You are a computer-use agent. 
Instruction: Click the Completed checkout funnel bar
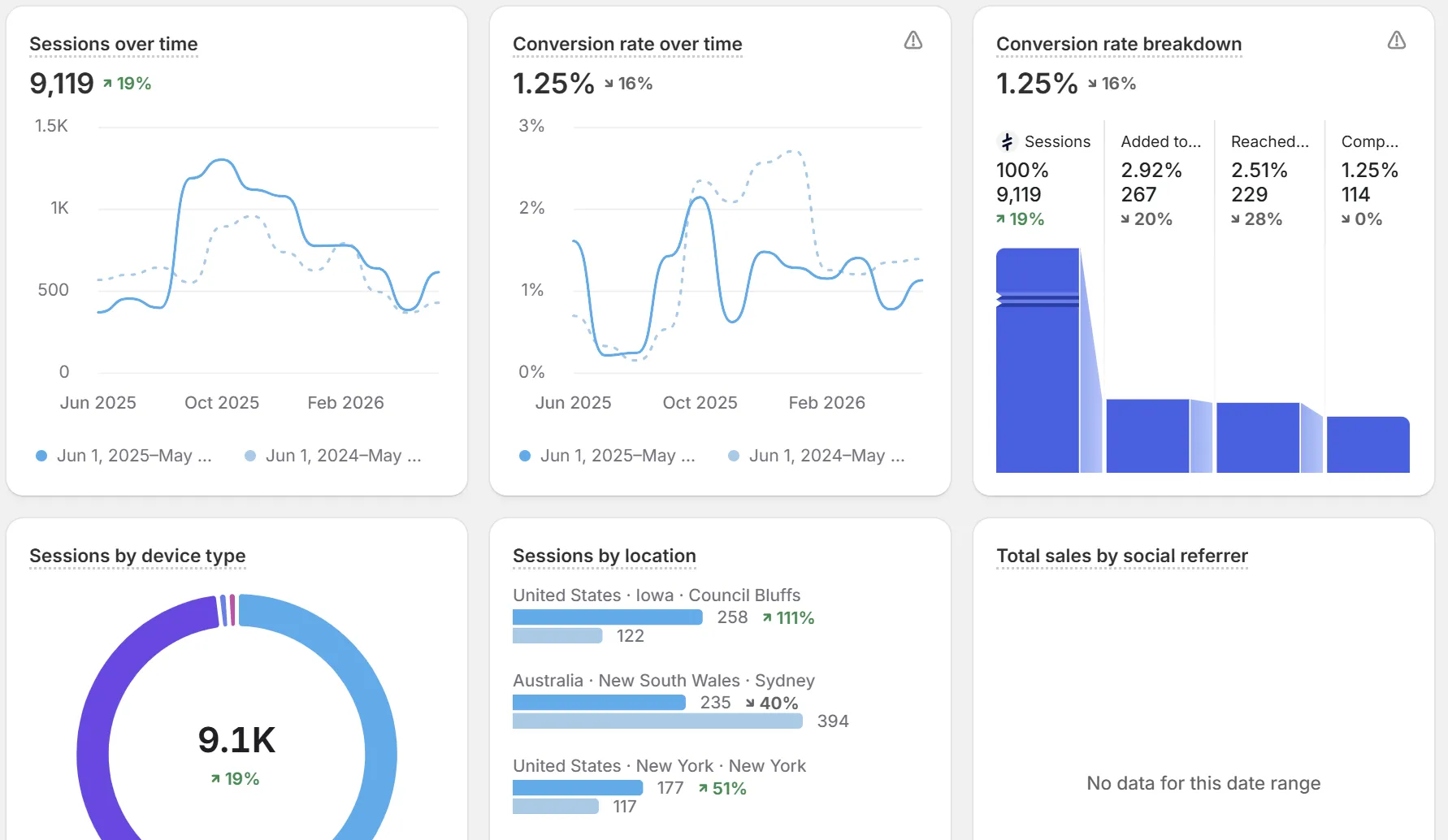[x=1368, y=445]
